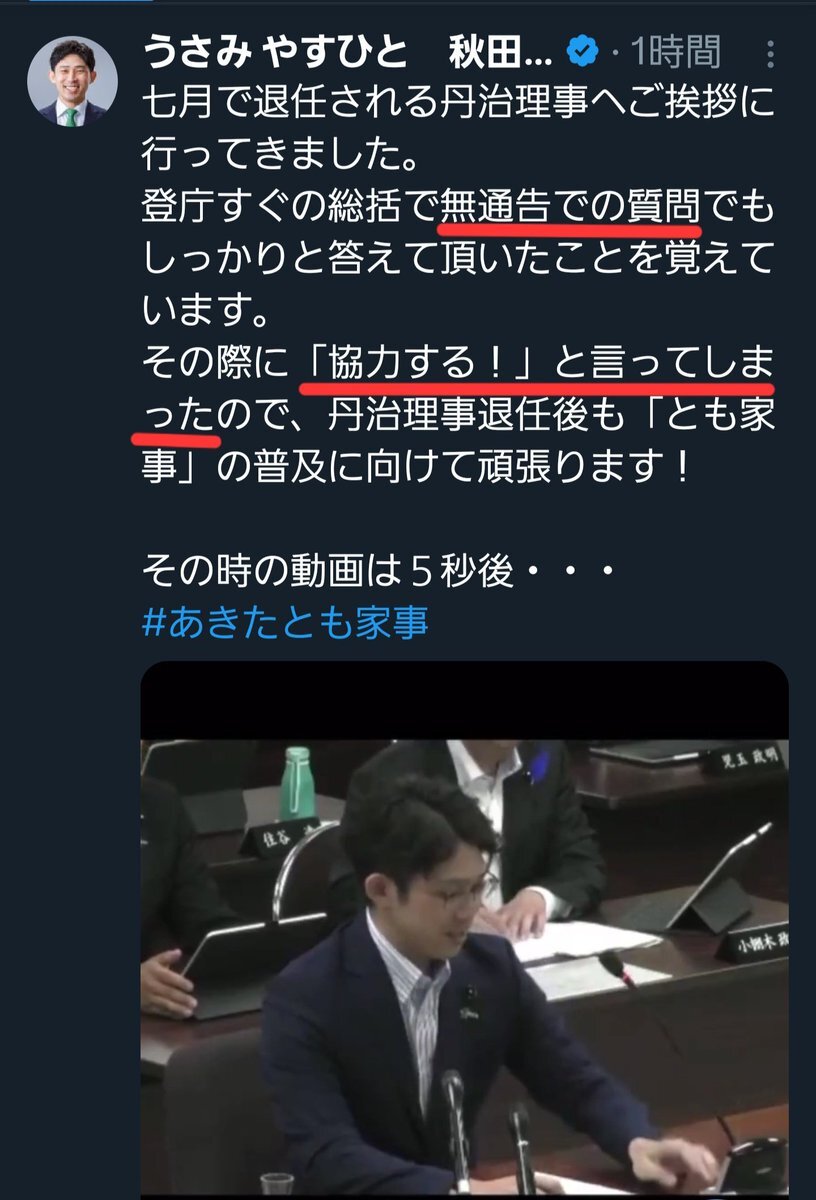Open hashtag #あきたとも家事
Viewport: 816px width, 1200px height.
click(x=286, y=622)
